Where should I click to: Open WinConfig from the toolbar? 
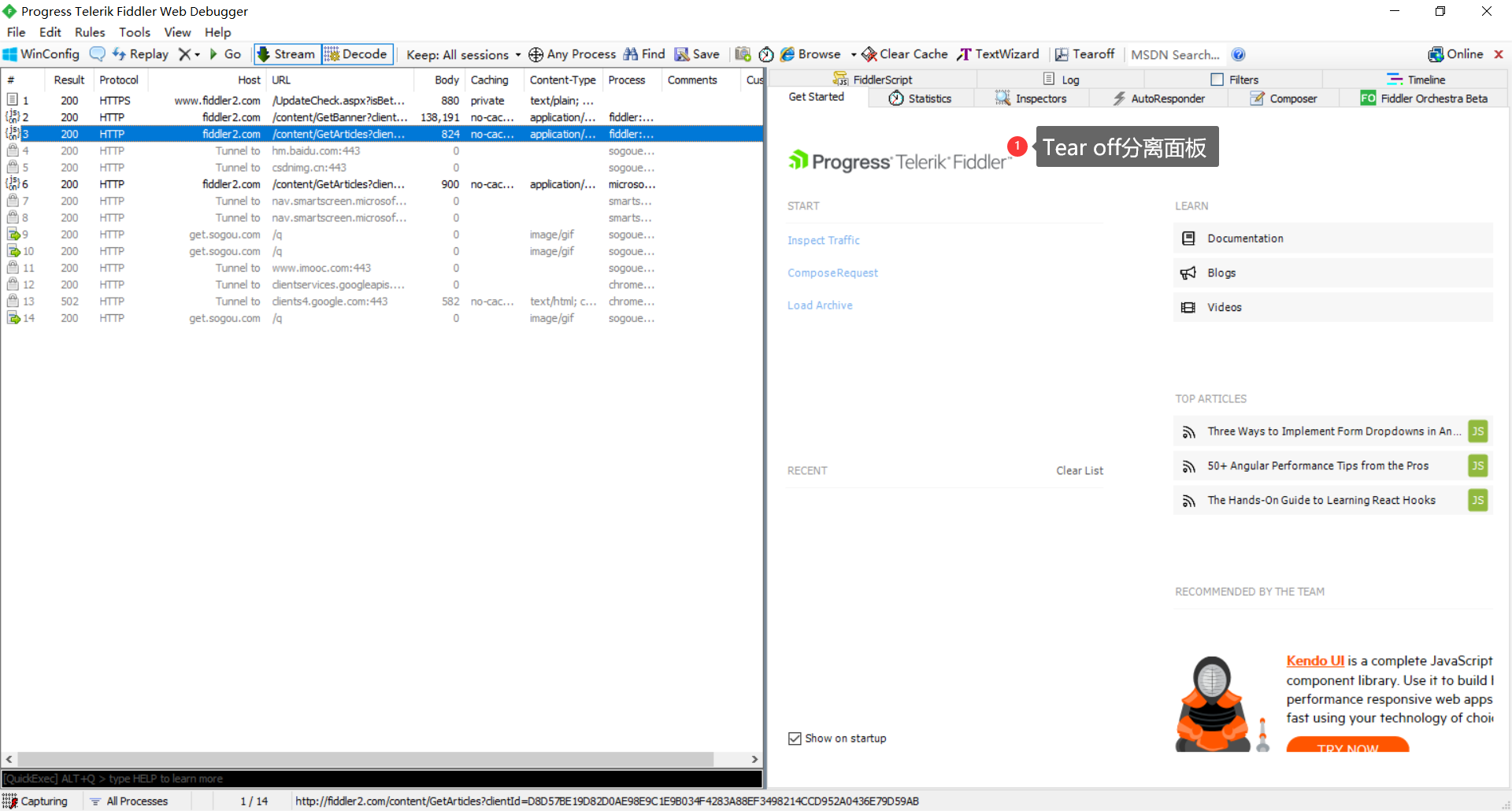pos(42,54)
